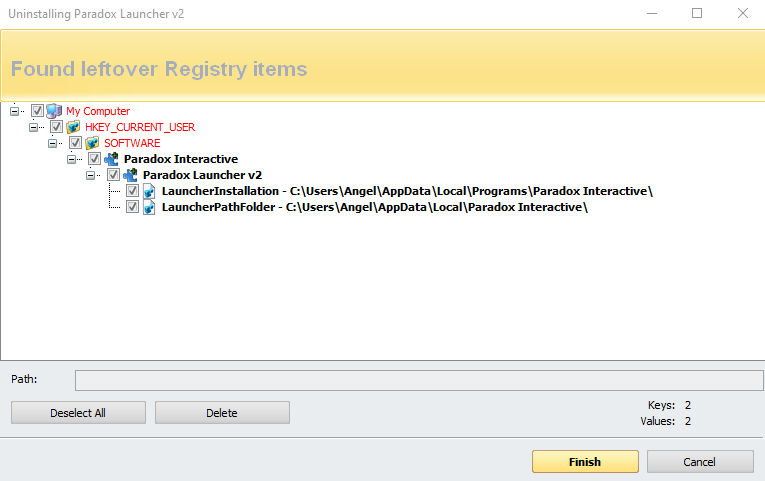The width and height of the screenshot is (765, 481).
Task: Collapse the Paradox Interactive node
Action: click(x=72, y=159)
